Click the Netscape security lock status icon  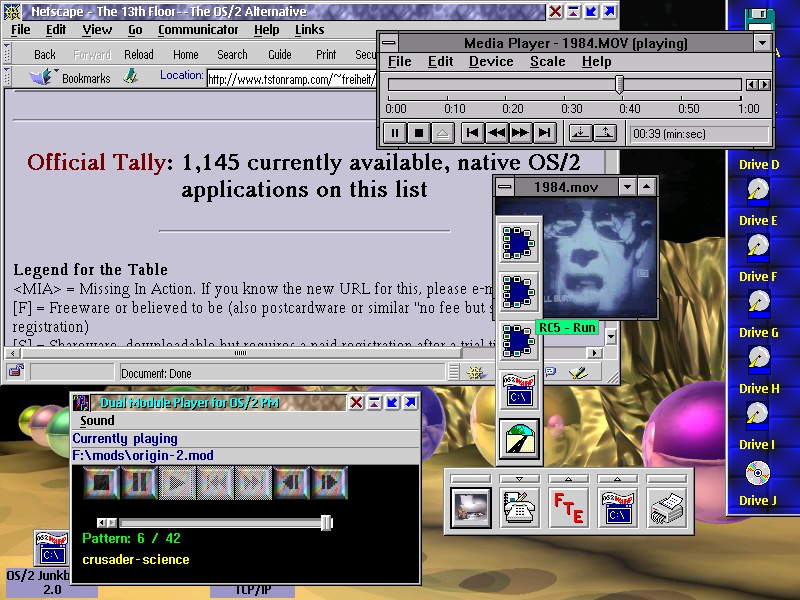16,372
